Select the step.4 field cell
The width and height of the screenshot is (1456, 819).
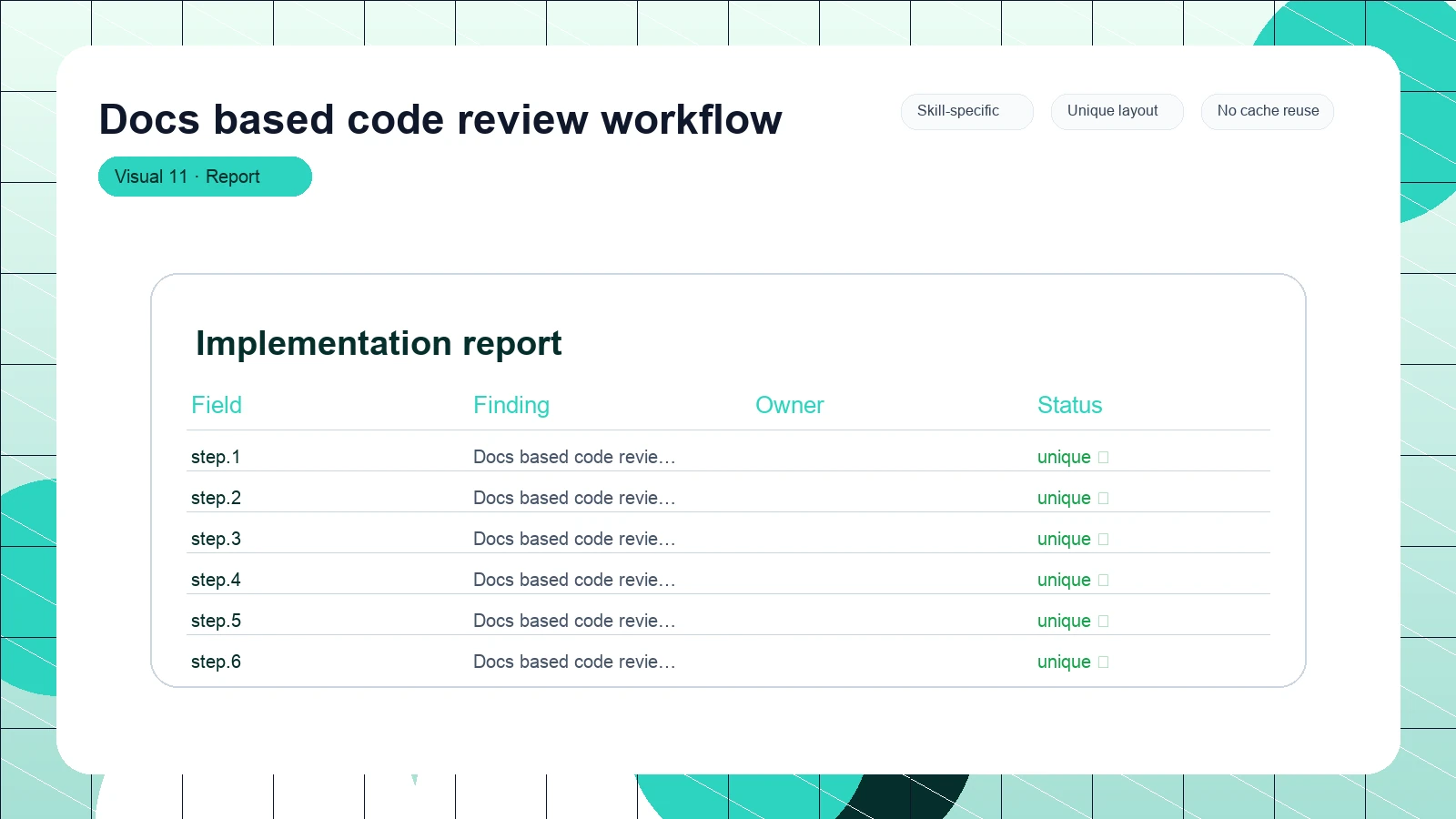[216, 580]
